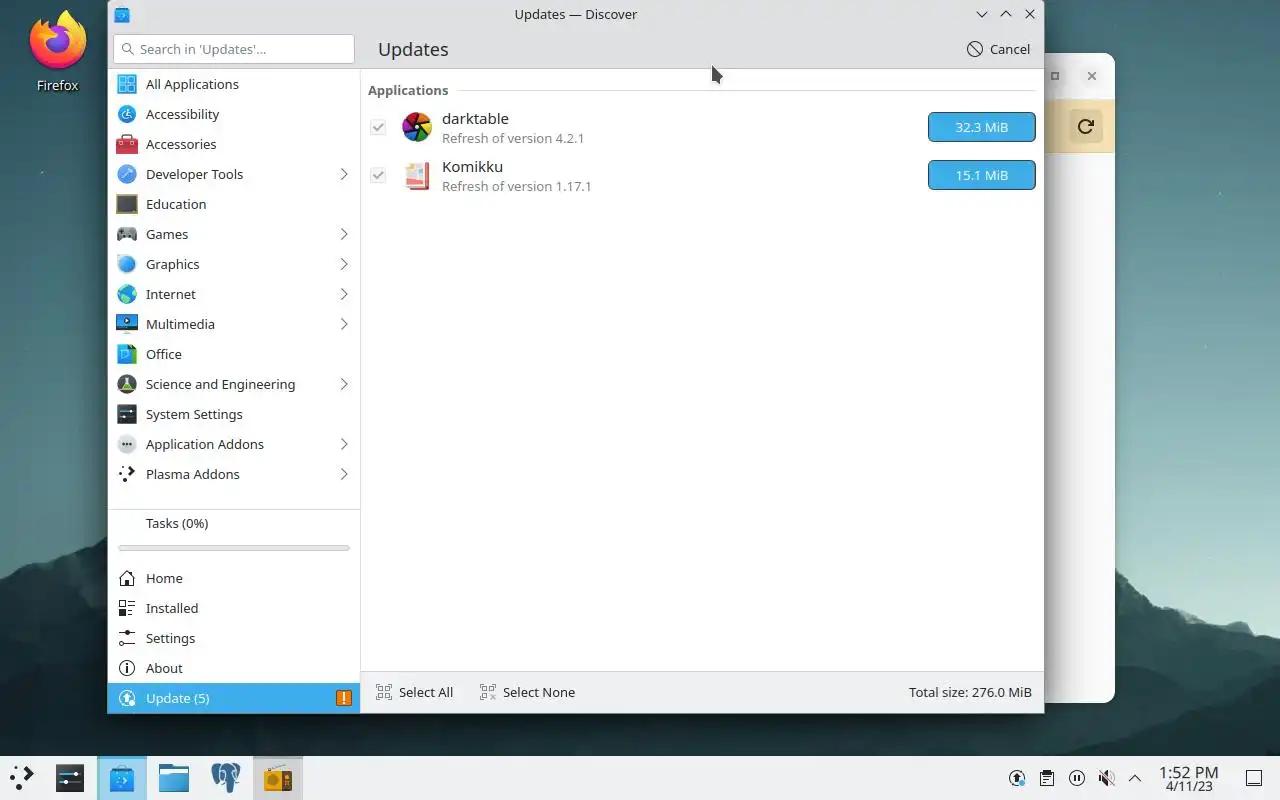The height and width of the screenshot is (800, 1280).
Task: Click the Discover taskbar icon
Action: point(122,777)
